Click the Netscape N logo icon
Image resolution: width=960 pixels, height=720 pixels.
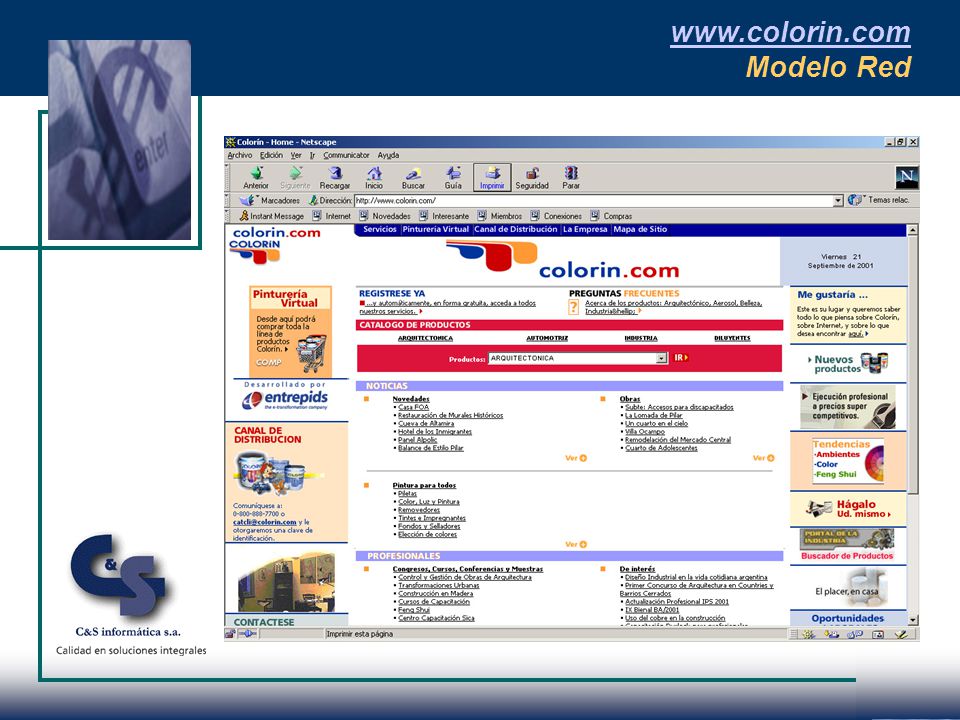(906, 177)
